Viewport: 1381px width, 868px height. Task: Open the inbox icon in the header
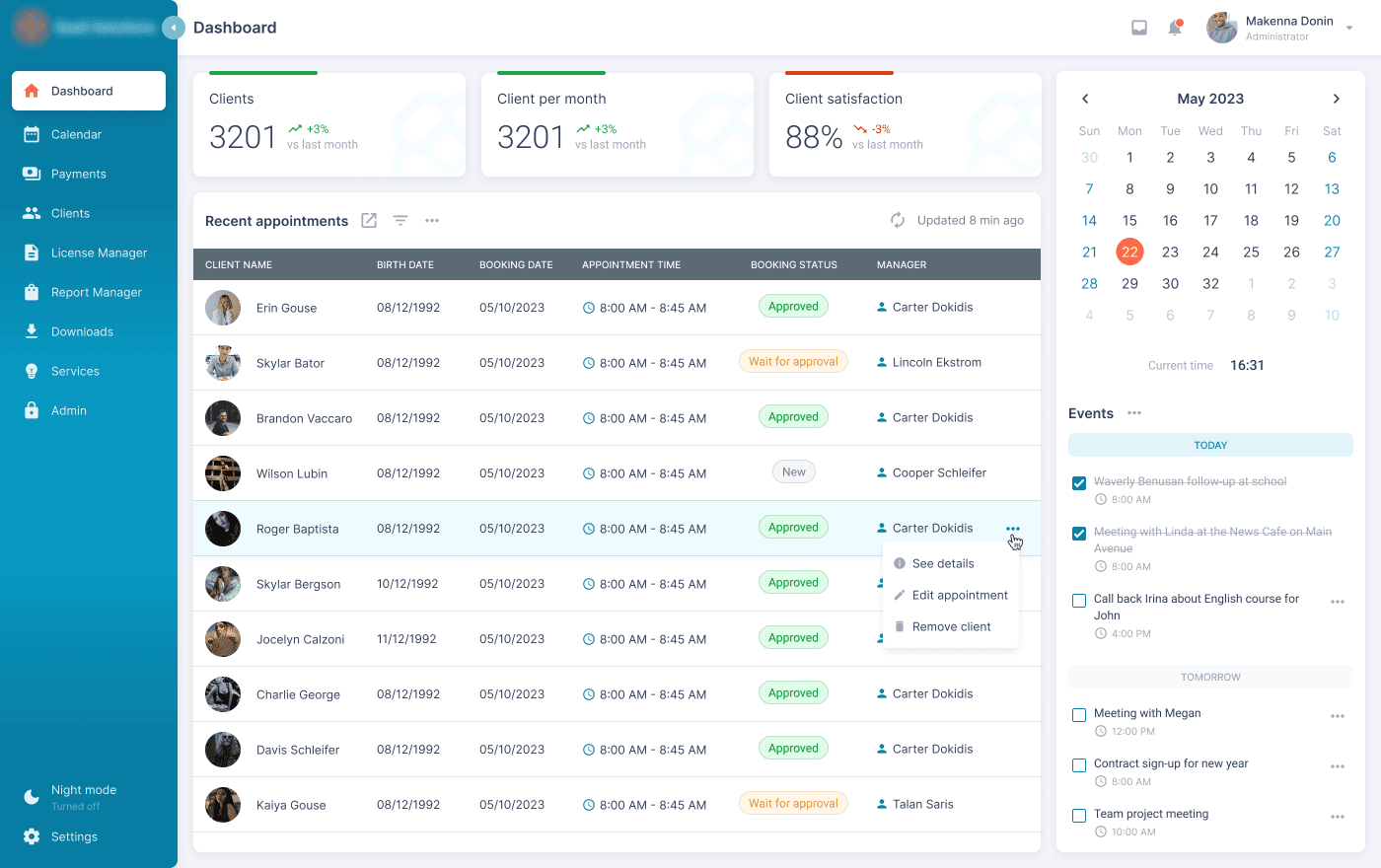point(1139,28)
